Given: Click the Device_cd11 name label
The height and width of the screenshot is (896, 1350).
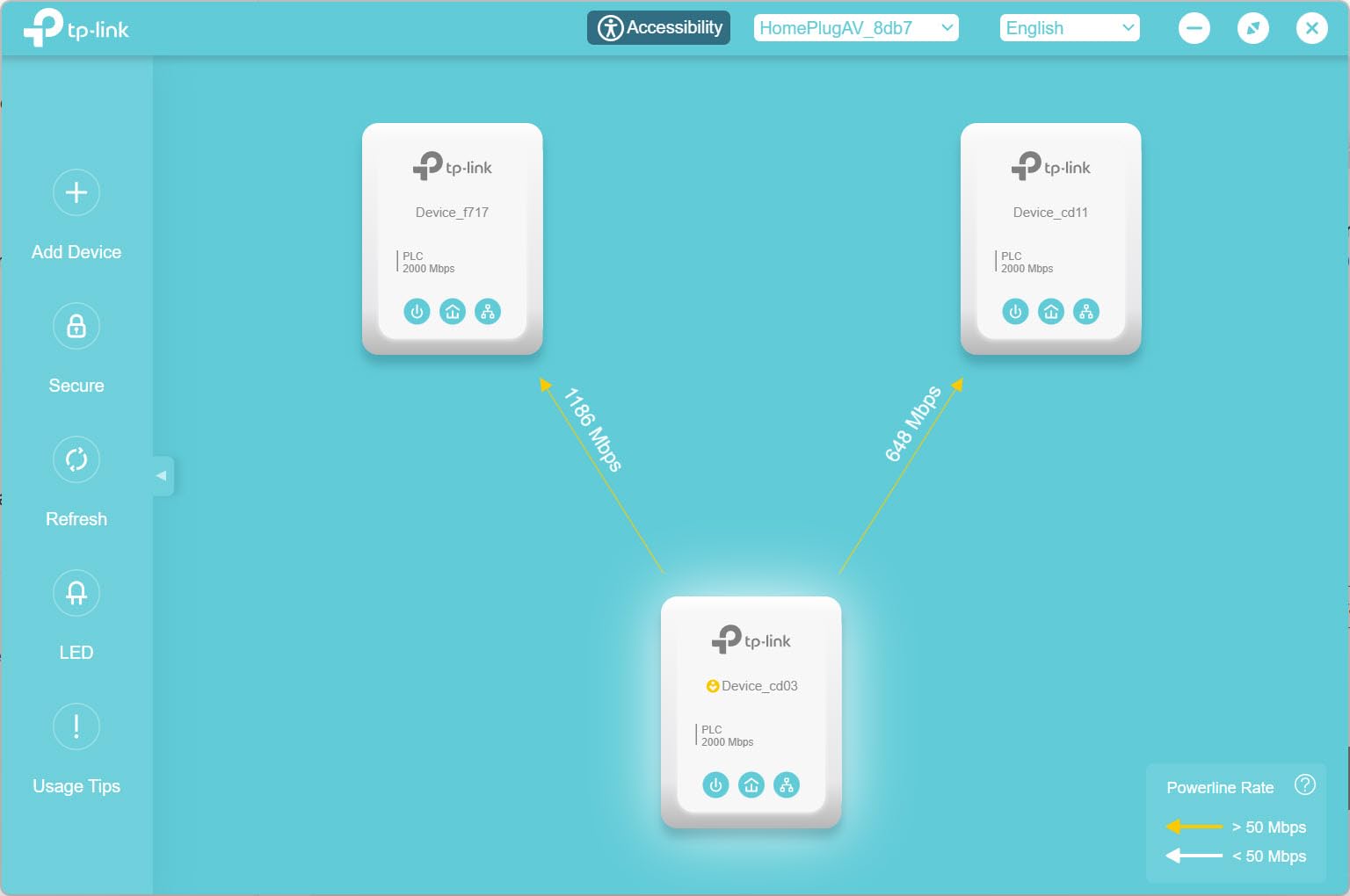Looking at the screenshot, I should [1050, 213].
